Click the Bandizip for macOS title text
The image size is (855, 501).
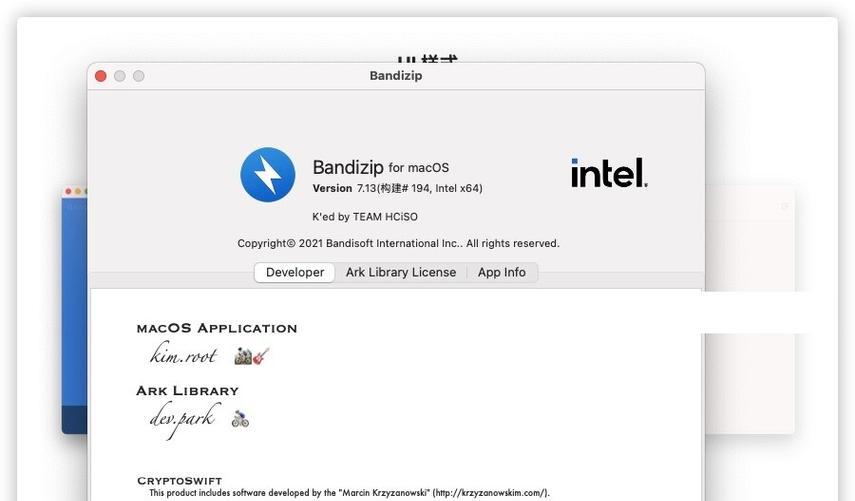381,167
